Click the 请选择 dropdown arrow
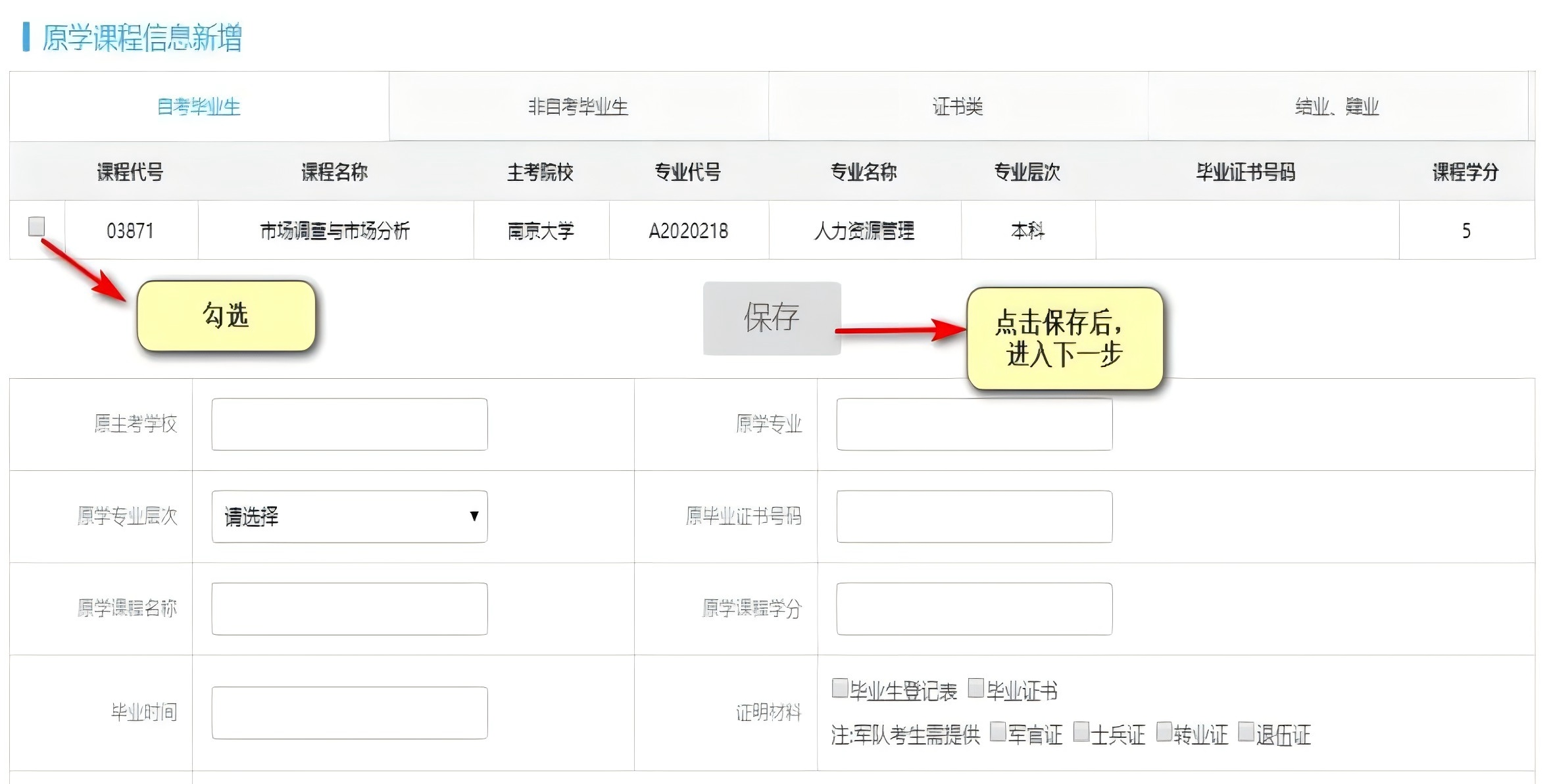Screen dimensions: 1551x784 coord(474,516)
